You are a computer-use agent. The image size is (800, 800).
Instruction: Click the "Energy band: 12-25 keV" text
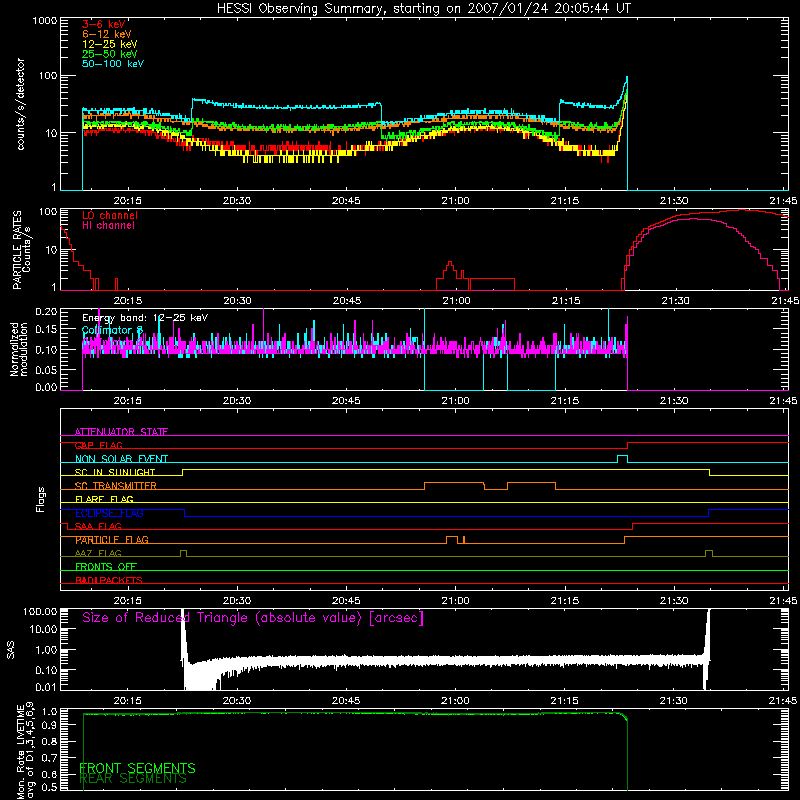point(145,318)
